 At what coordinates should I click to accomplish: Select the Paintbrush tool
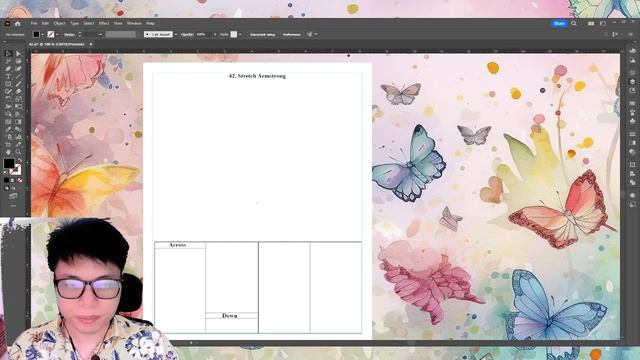[x=18, y=84]
